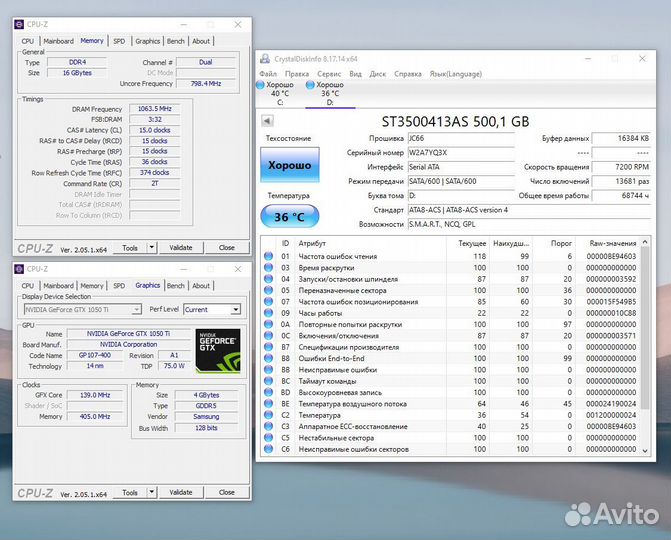Open the Файл menu in CrystalDiskInfo
671x540 pixels.
coord(268,74)
